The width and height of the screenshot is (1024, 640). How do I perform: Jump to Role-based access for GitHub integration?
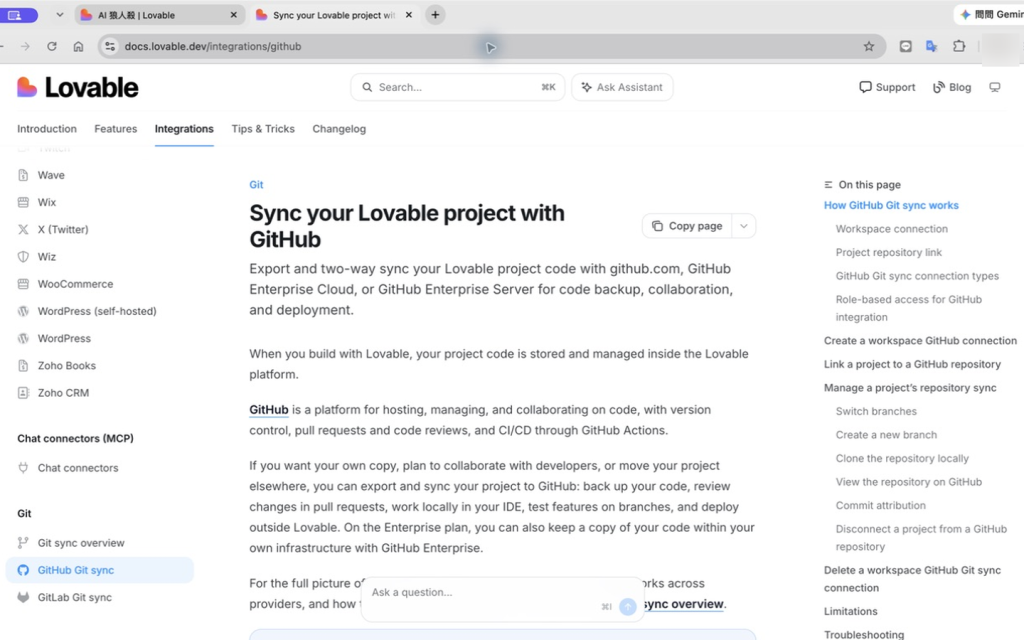[x=908, y=308]
